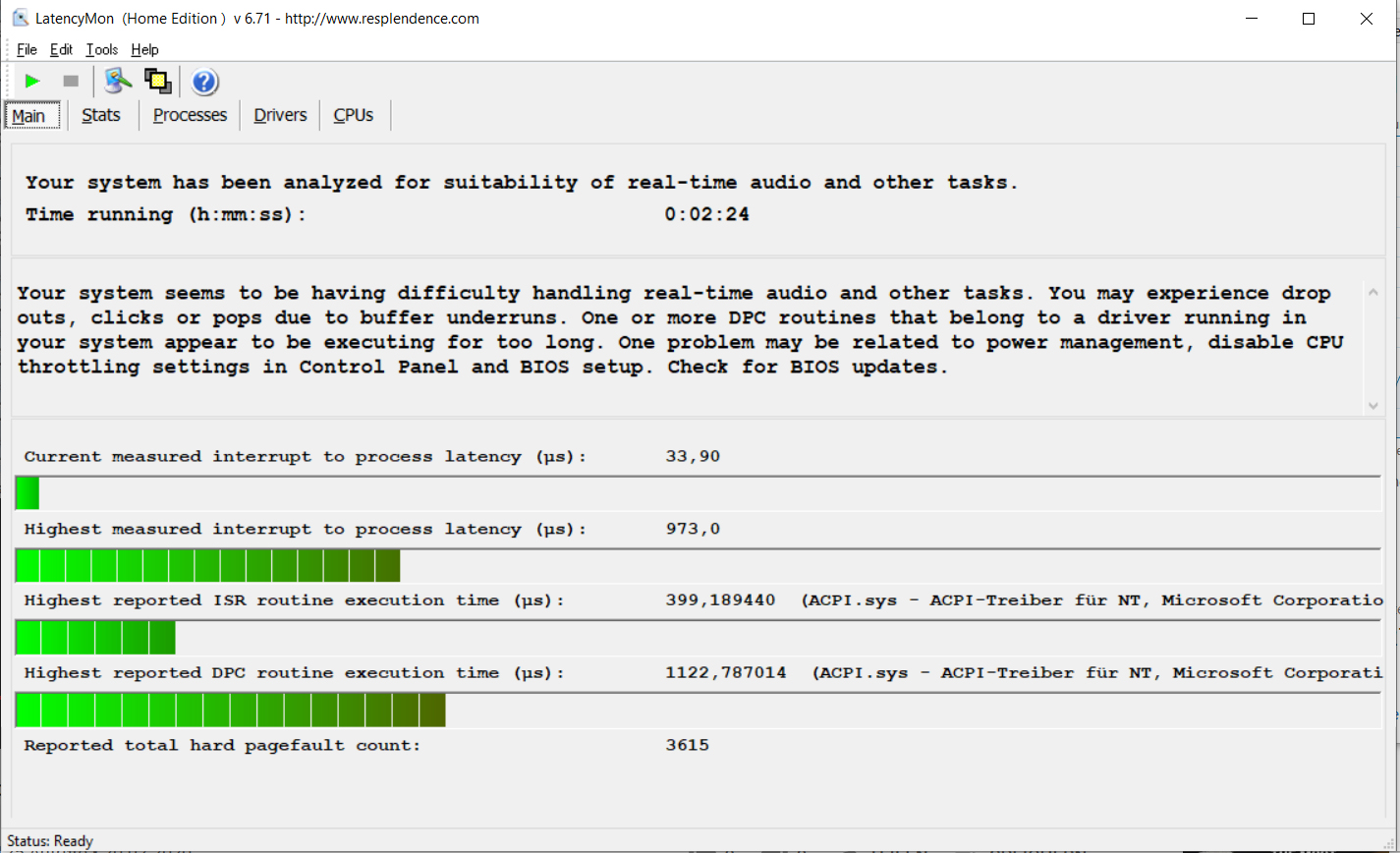Close the LatencyMon window
Screen dimensions: 1400x853
click(x=1367, y=18)
